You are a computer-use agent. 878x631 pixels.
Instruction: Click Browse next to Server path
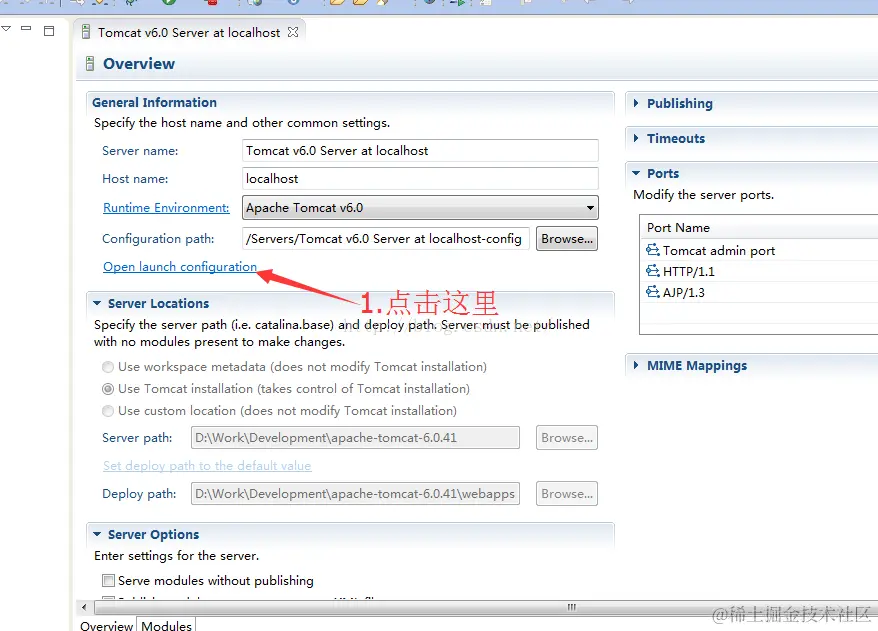pos(567,437)
